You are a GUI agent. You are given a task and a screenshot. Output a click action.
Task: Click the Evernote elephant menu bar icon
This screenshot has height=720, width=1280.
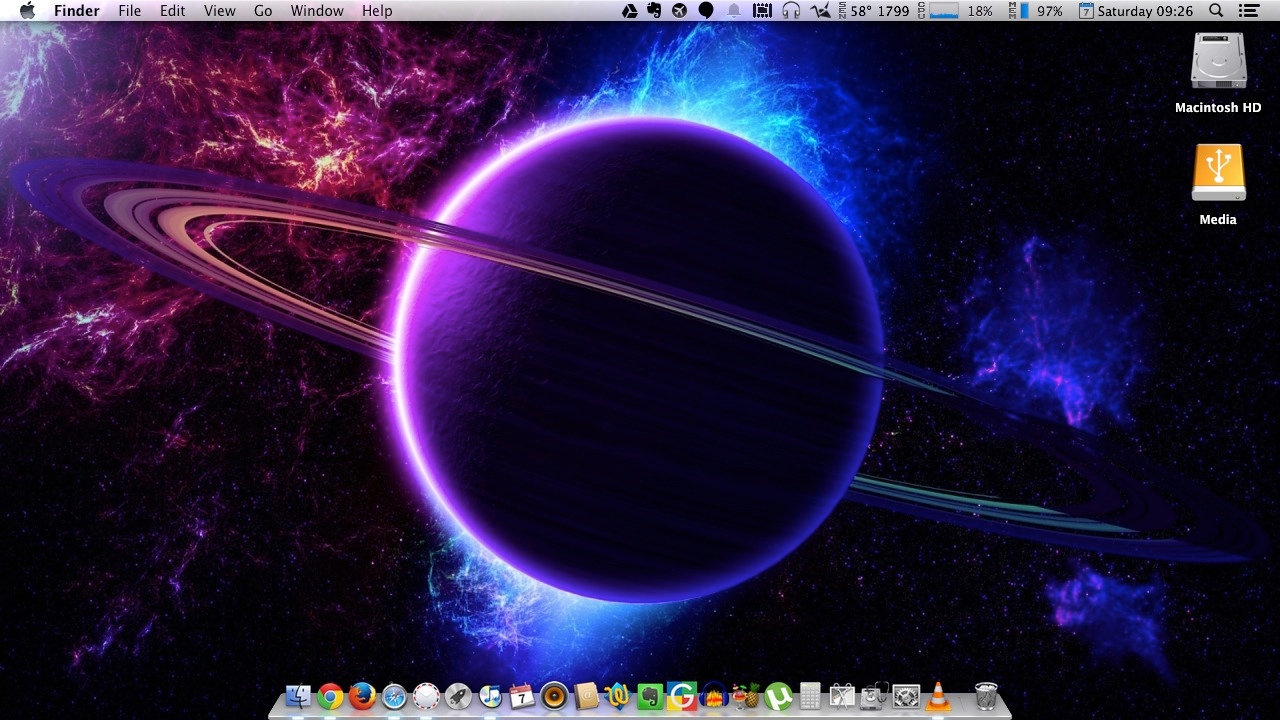pos(655,11)
